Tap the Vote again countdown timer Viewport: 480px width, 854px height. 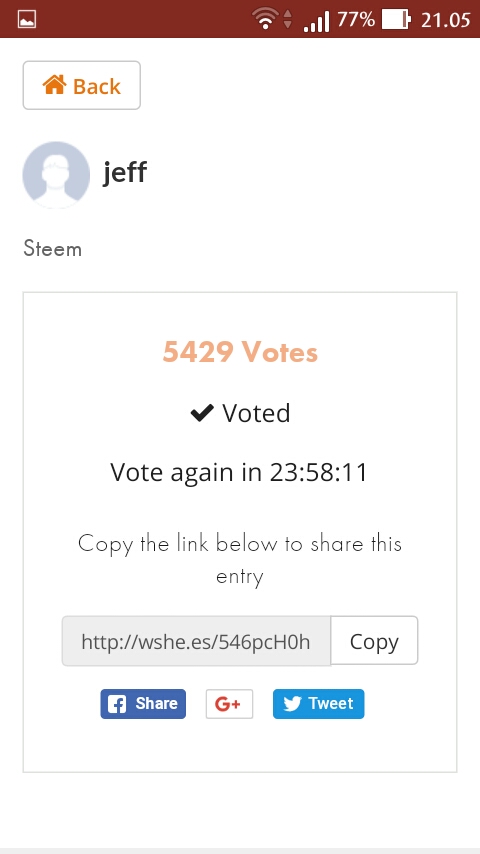click(x=240, y=472)
